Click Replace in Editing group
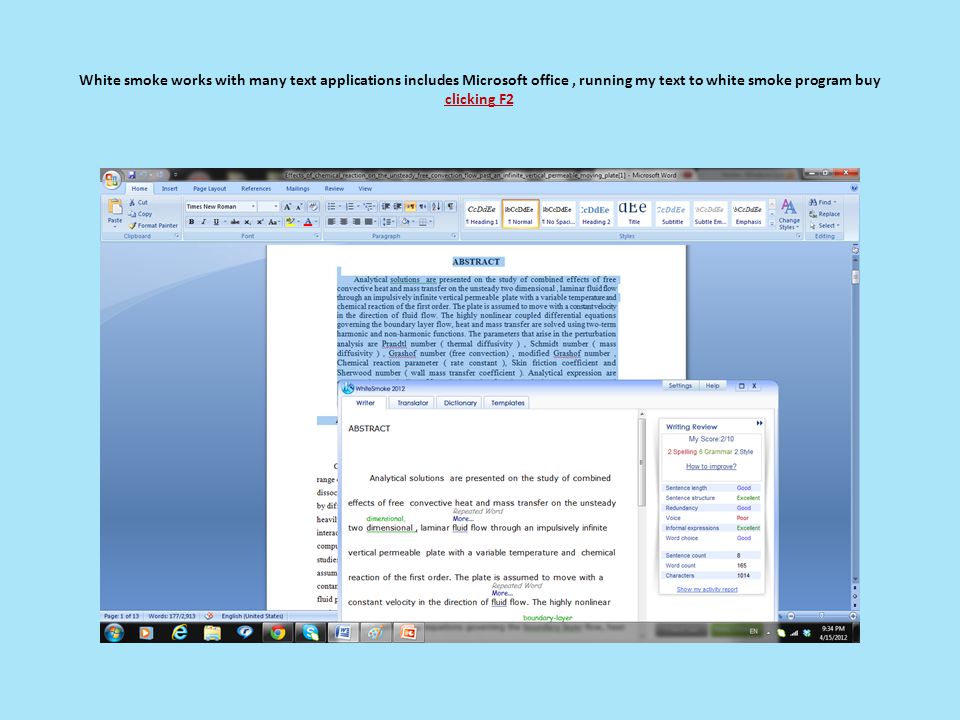960x720 pixels. pyautogui.click(x=824, y=214)
